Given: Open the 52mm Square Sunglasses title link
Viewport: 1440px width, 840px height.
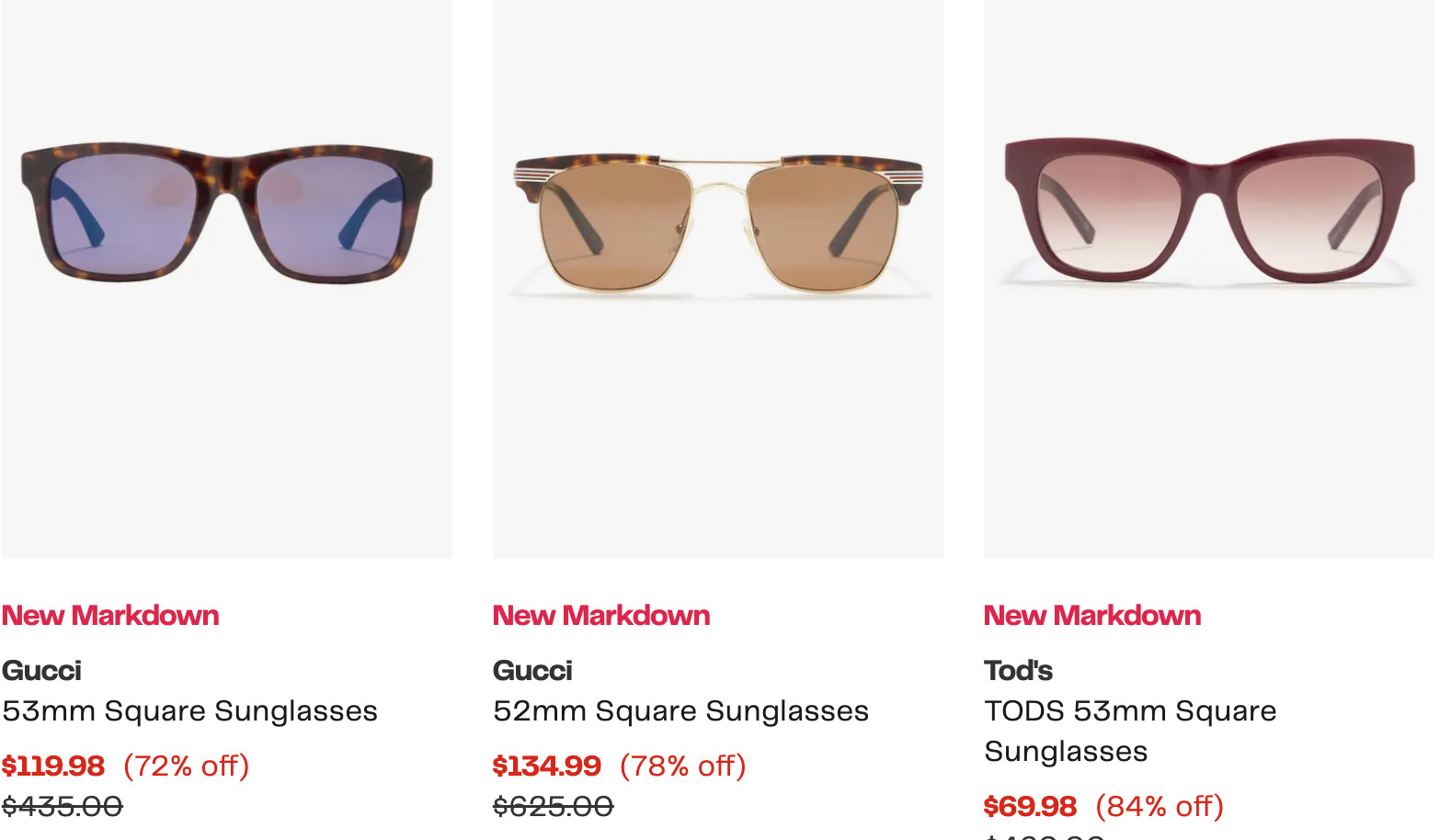Looking at the screenshot, I should 681,710.
